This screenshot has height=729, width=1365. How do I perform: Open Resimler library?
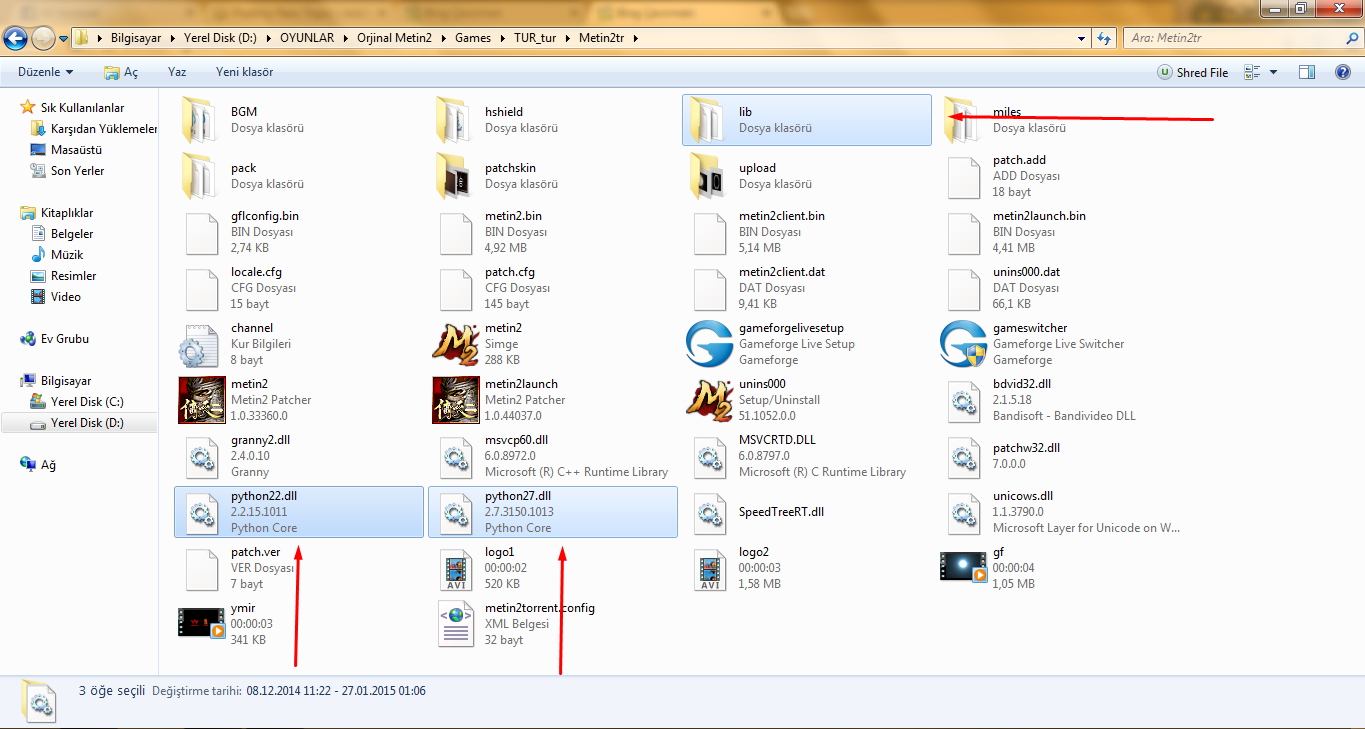74,276
